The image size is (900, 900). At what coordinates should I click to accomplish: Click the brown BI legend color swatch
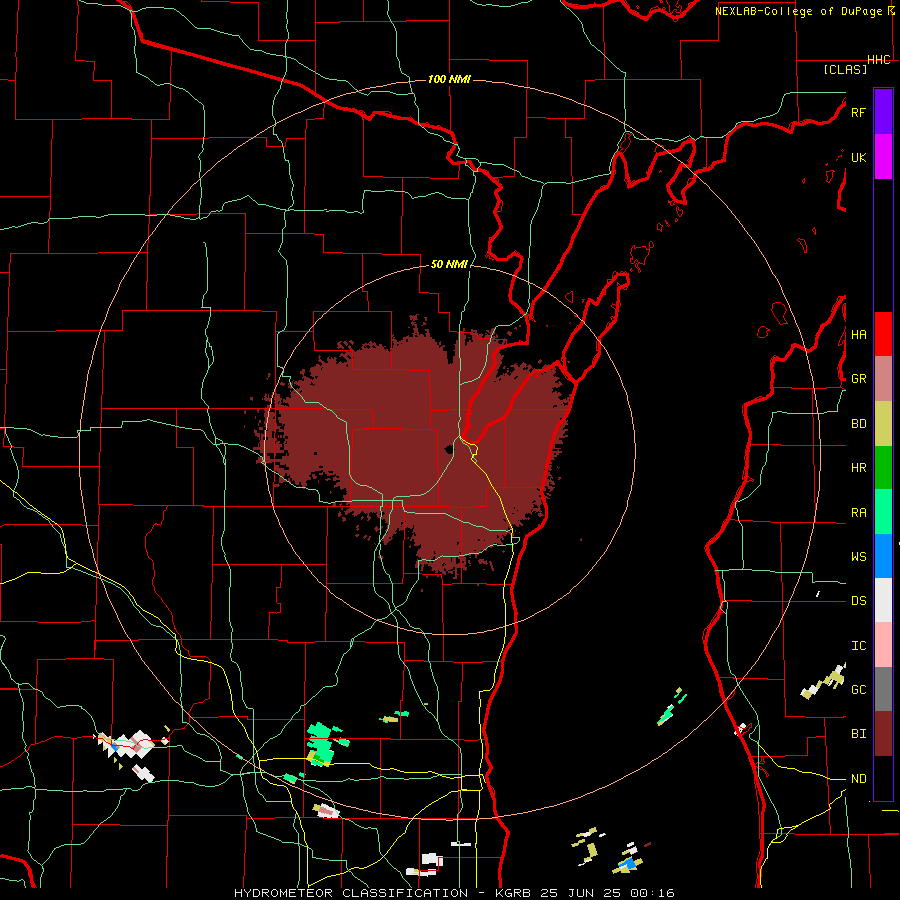pyautogui.click(x=883, y=734)
